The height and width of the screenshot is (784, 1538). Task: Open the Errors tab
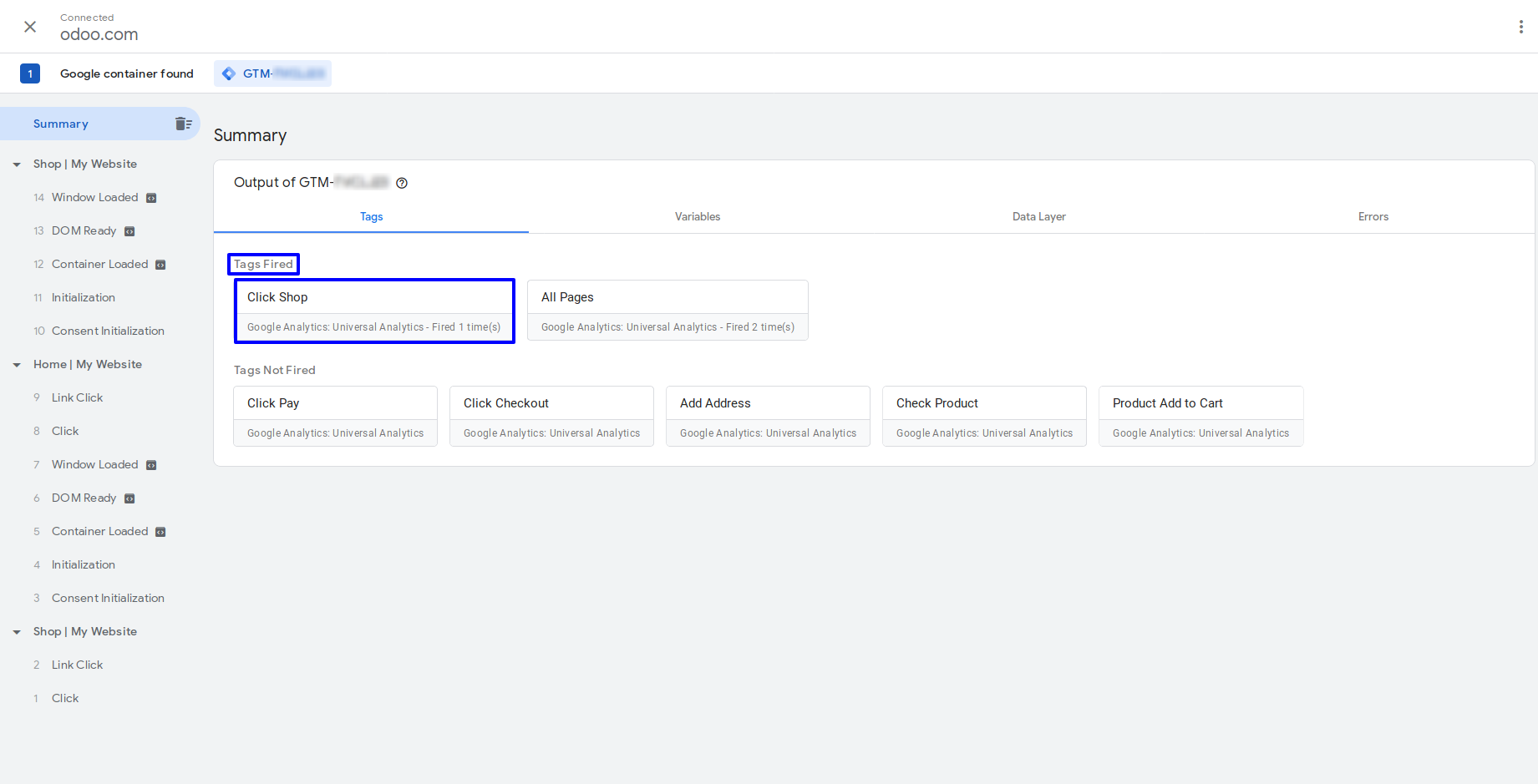tap(1373, 216)
